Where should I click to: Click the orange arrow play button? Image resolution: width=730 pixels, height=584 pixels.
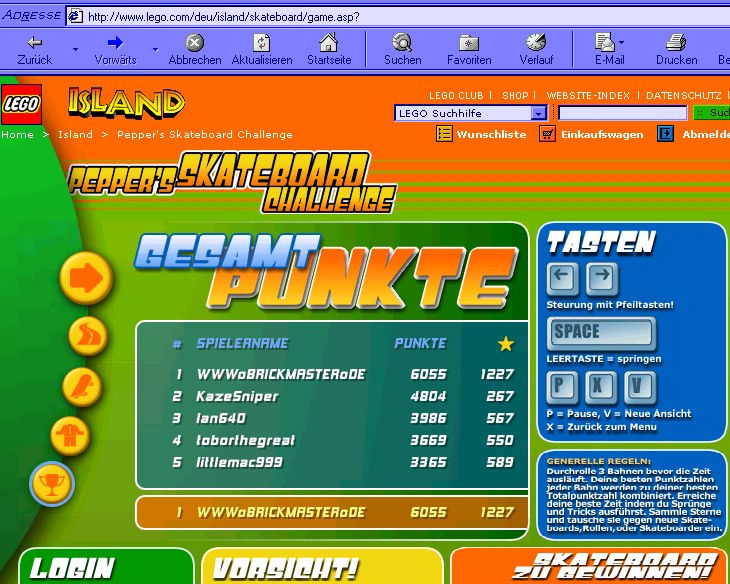[x=87, y=278]
